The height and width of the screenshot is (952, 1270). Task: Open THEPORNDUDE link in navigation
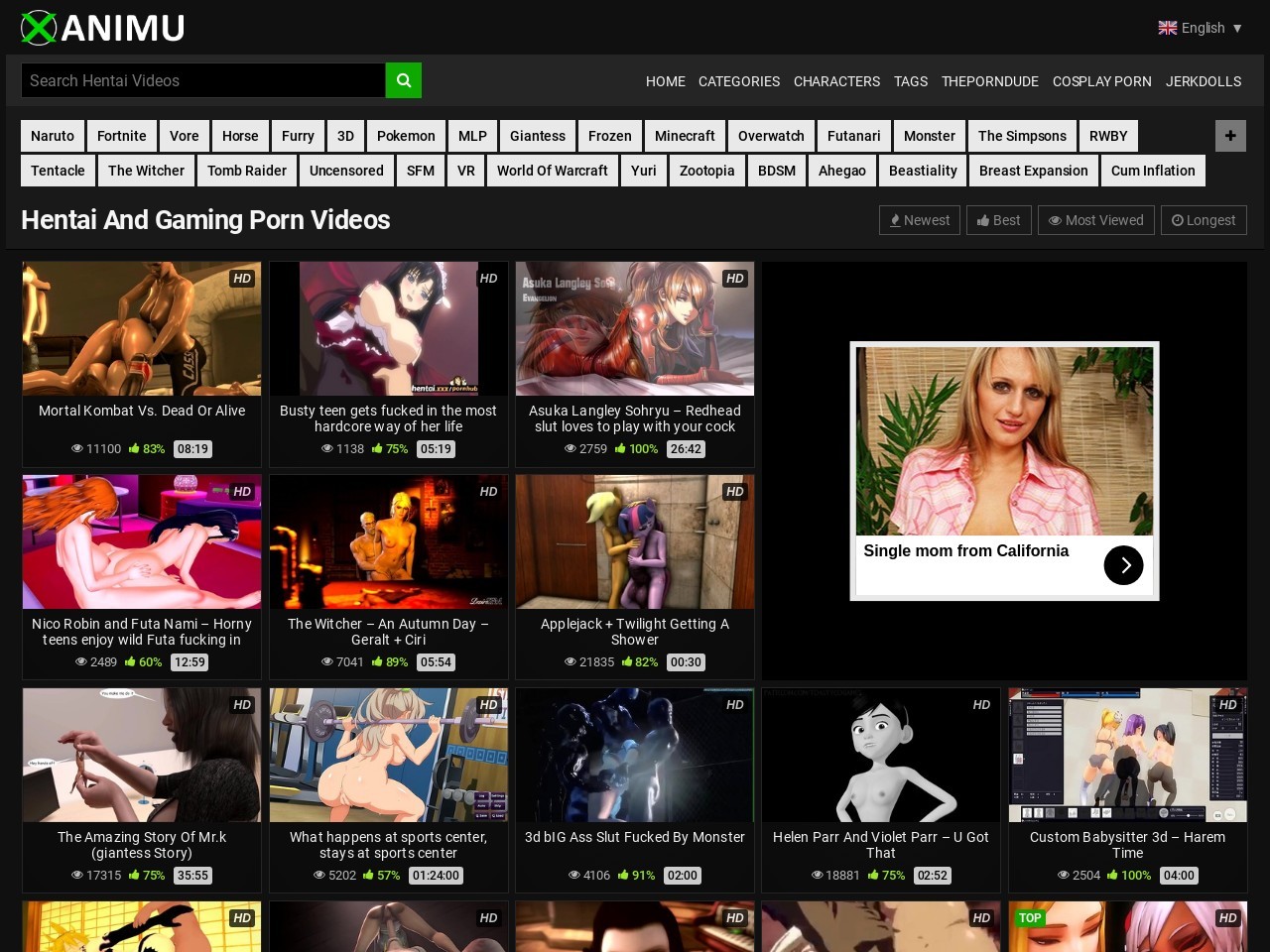[x=990, y=81]
